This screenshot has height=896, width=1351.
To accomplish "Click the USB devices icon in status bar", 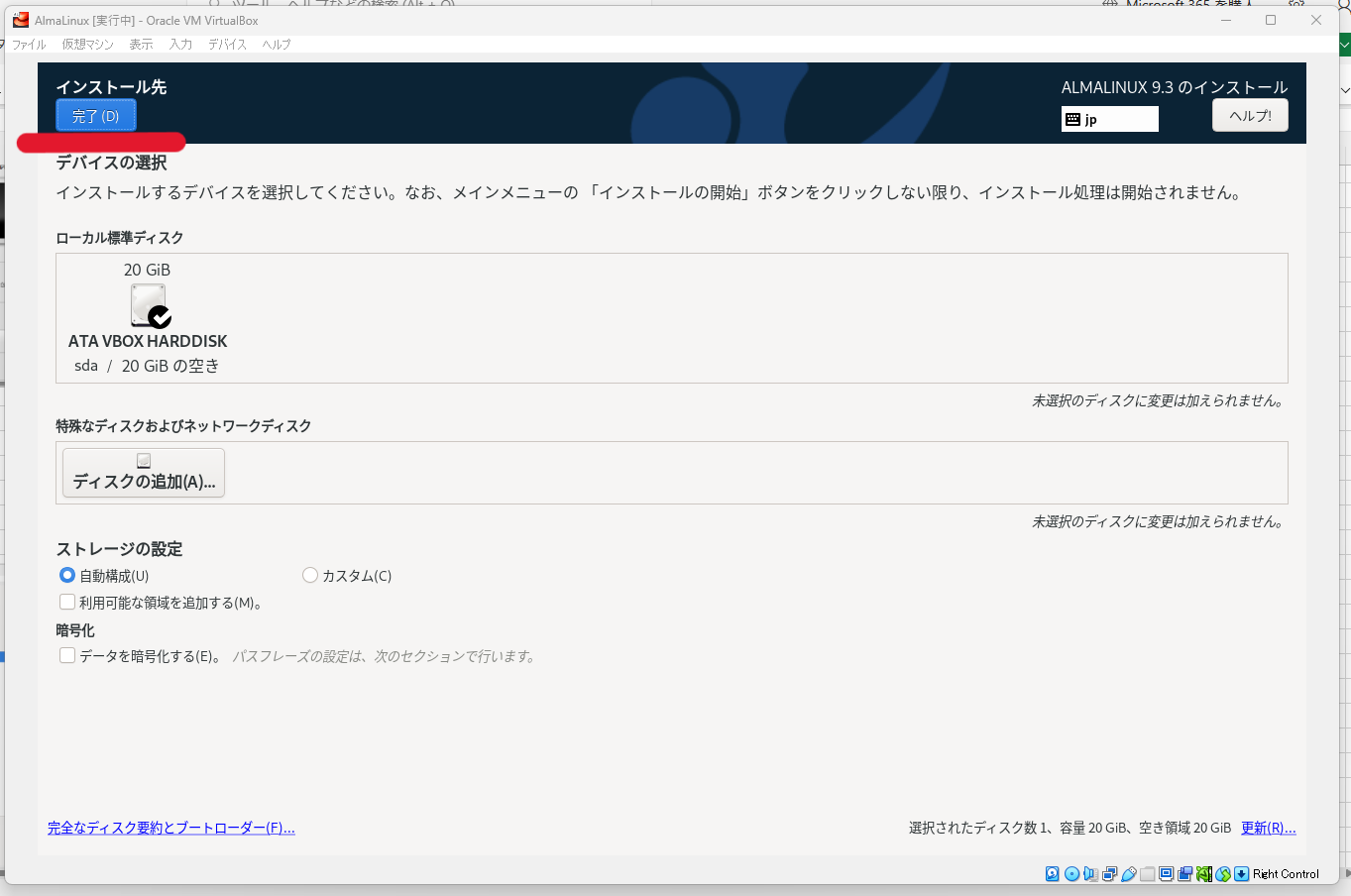I will coord(1129,873).
